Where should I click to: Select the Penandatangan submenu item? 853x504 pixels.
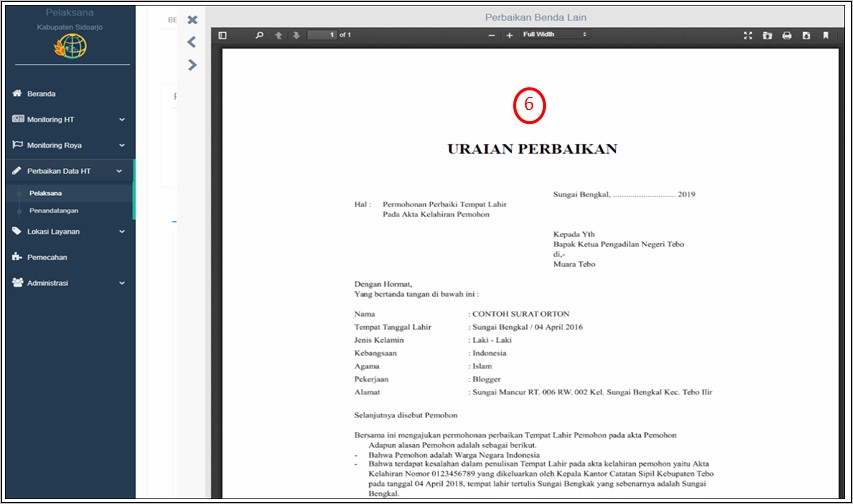coord(54,211)
